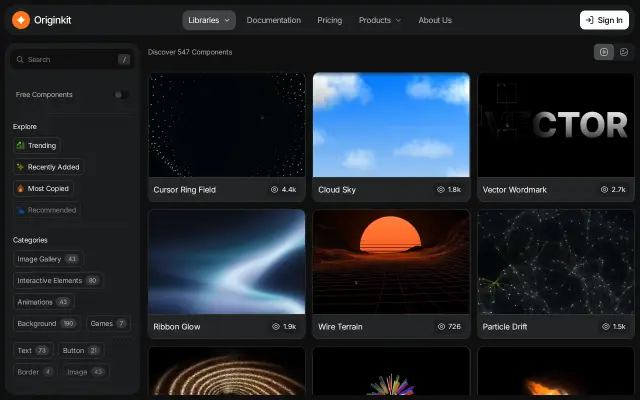
Task: Click the Cloud Sky title
Action: click(x=337, y=190)
